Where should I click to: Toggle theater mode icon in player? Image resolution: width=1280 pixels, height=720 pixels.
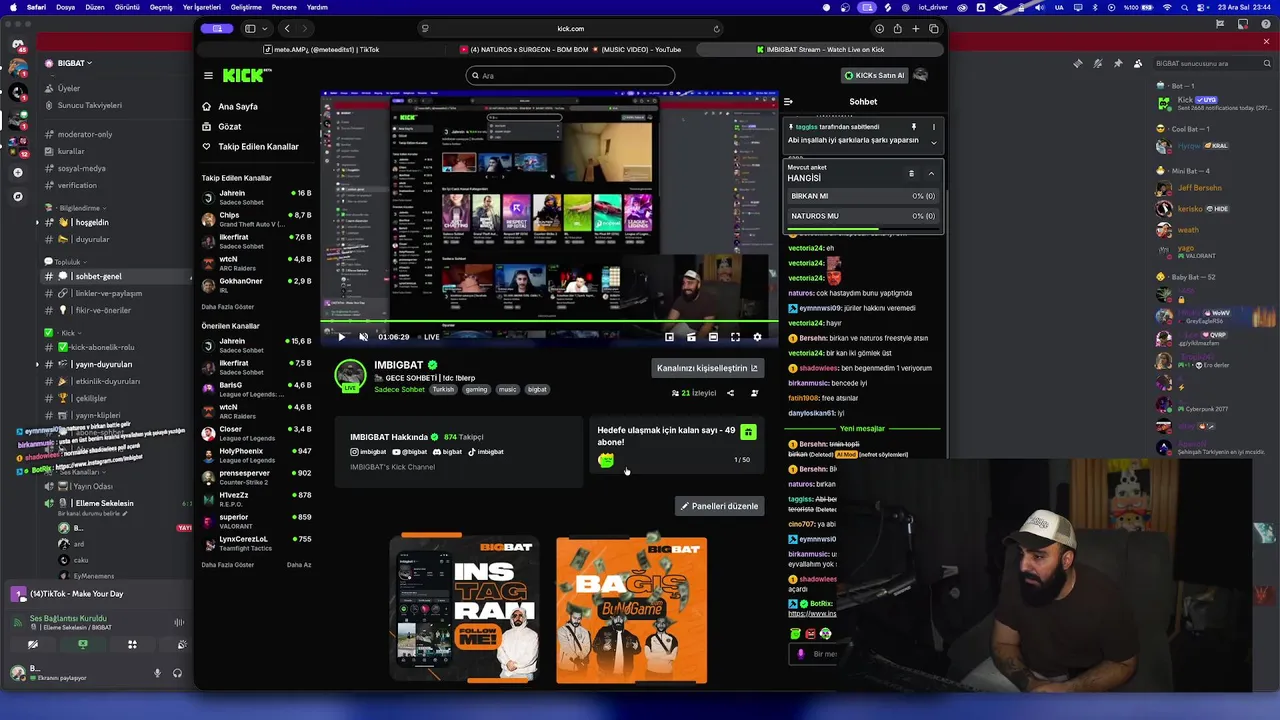[x=713, y=337]
